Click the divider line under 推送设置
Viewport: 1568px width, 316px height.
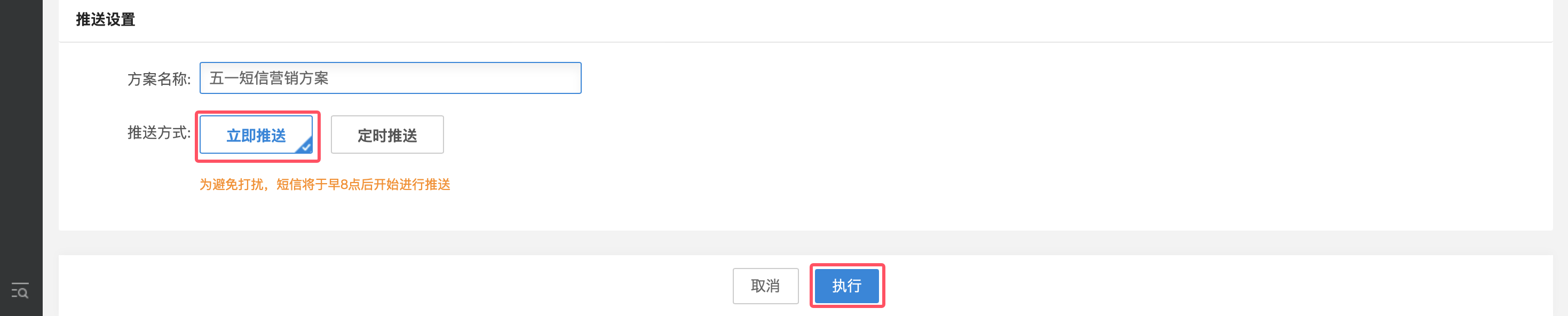pyautogui.click(x=805, y=42)
